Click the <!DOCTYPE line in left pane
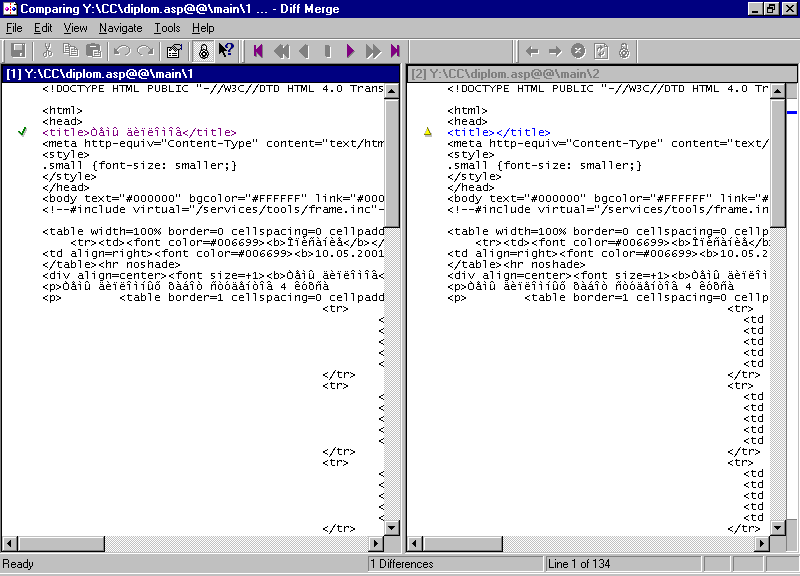Screen dimensions: 800x576 pos(213,88)
